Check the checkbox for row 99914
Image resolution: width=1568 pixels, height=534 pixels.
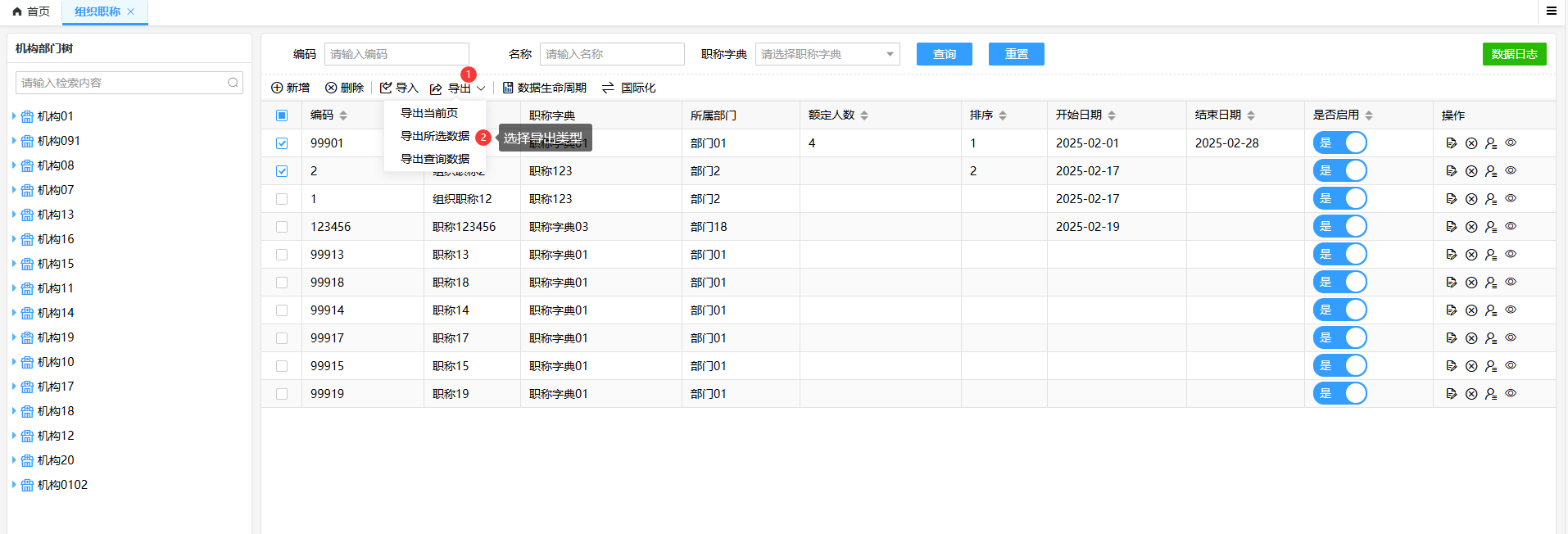(x=282, y=310)
